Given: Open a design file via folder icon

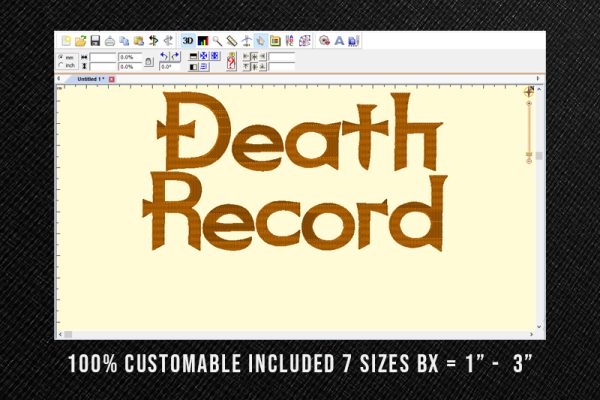Looking at the screenshot, I should 81,41.
